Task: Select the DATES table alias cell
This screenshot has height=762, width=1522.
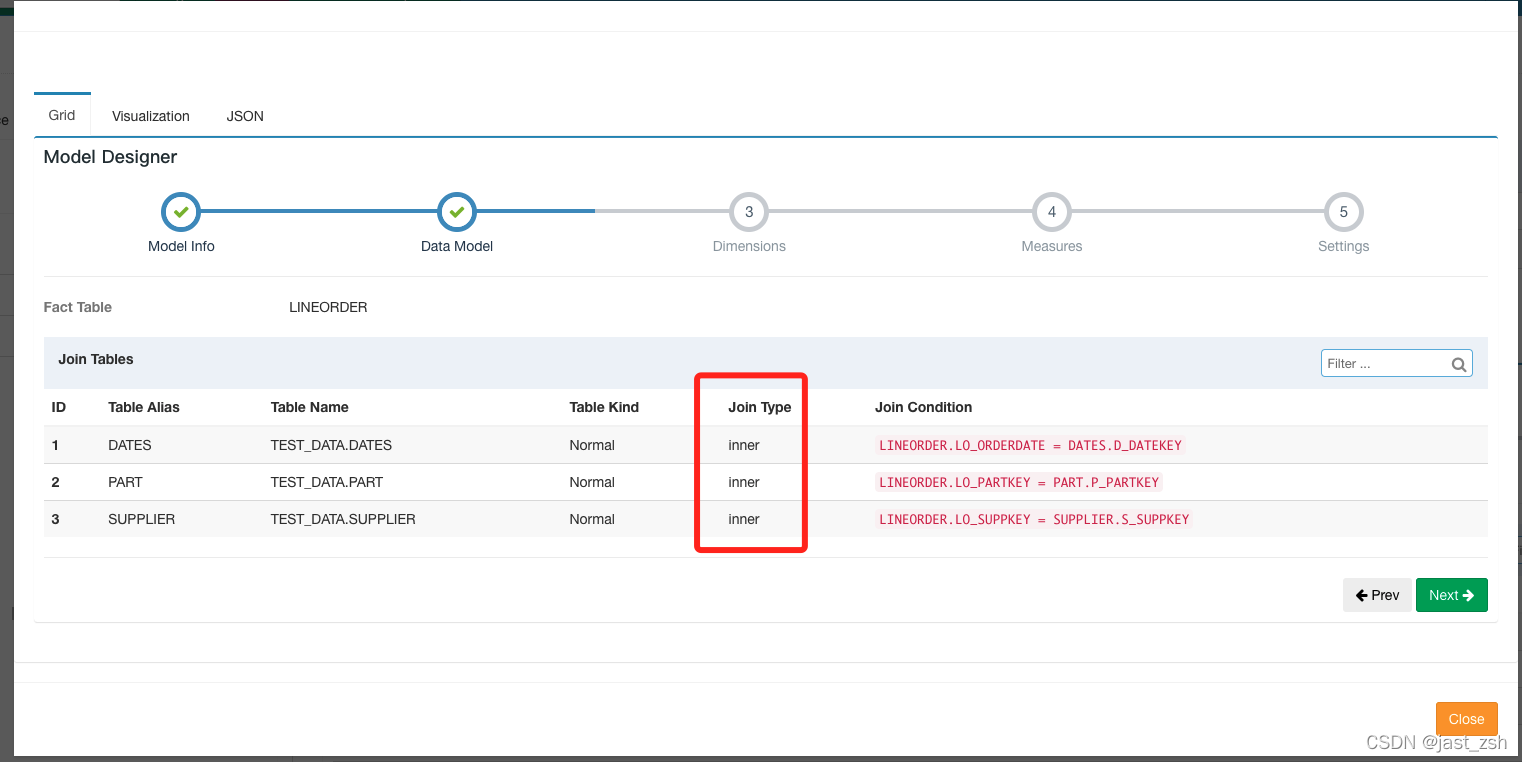Action: click(x=130, y=445)
